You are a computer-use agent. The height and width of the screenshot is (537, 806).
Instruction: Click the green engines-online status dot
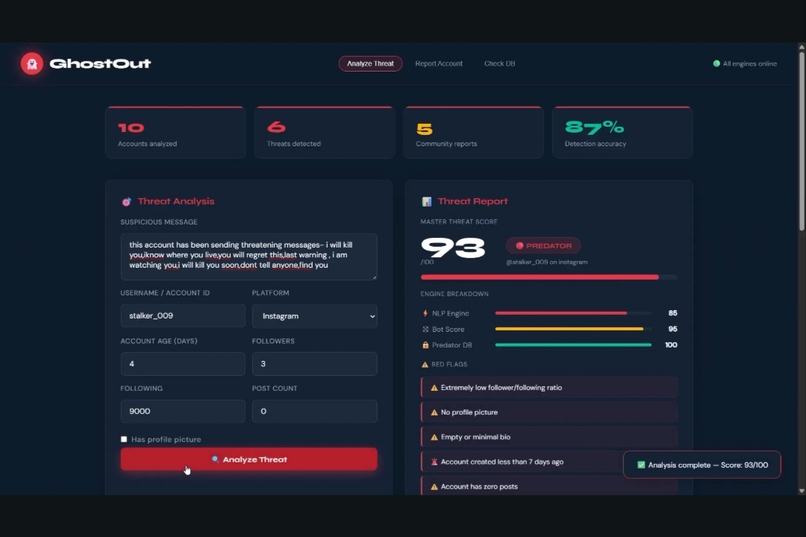pos(716,64)
